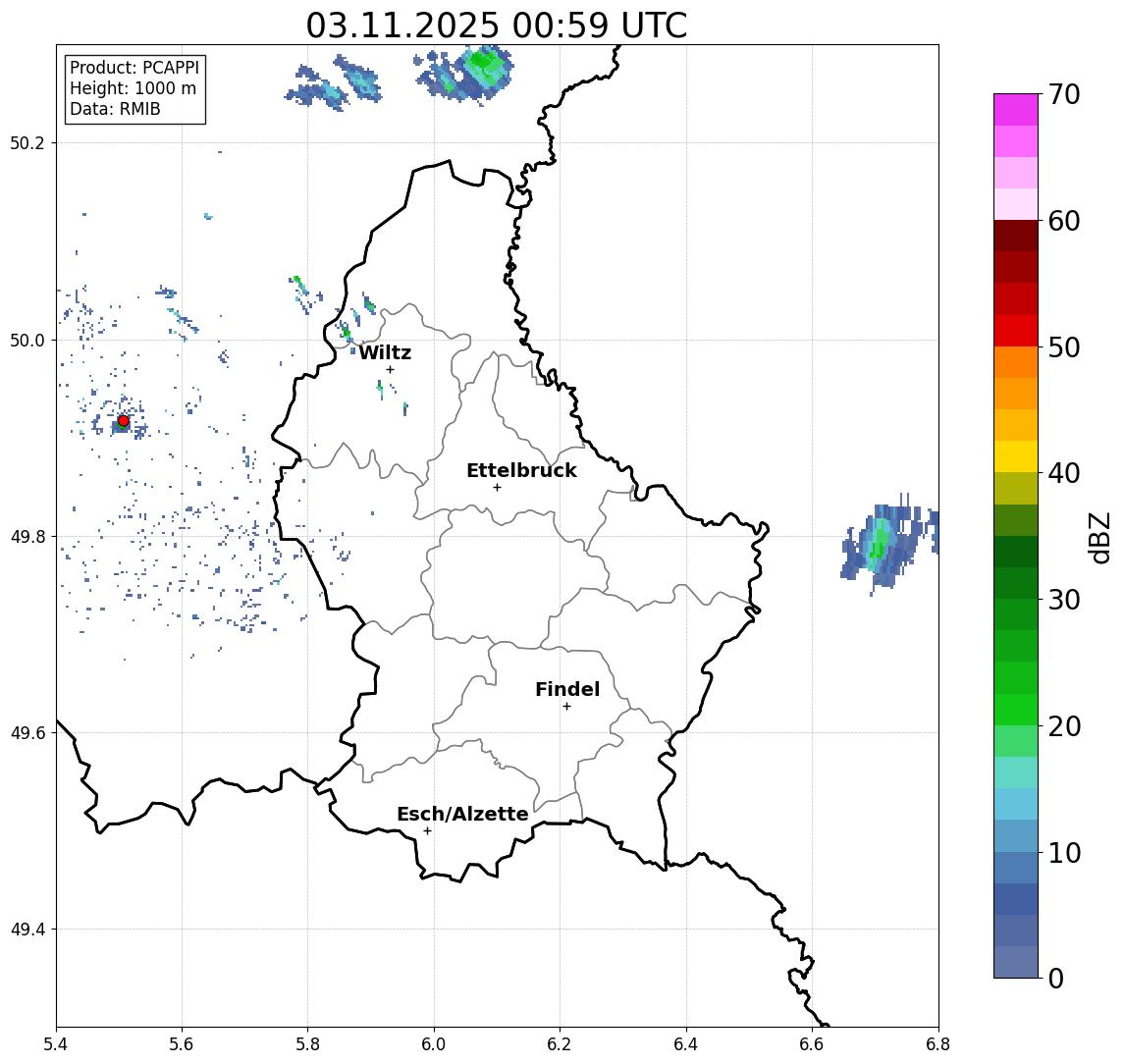Click the longitude label 6.0
The image size is (1124, 1064).
(434, 1044)
